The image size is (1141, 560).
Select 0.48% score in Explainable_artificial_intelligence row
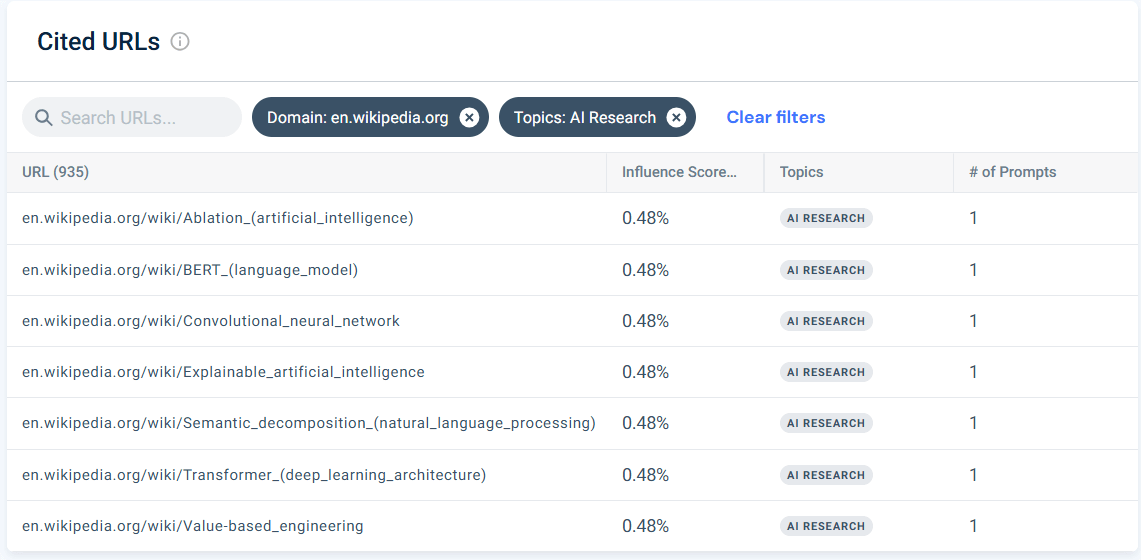(645, 372)
